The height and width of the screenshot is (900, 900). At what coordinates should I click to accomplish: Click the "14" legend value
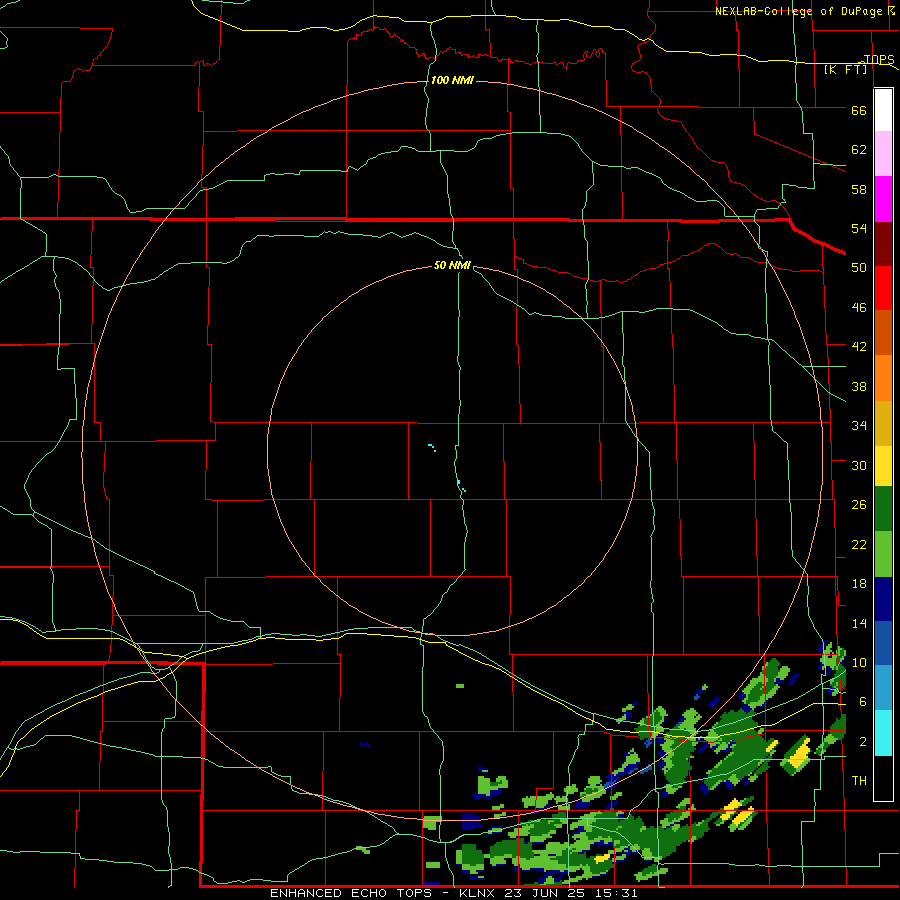point(859,623)
